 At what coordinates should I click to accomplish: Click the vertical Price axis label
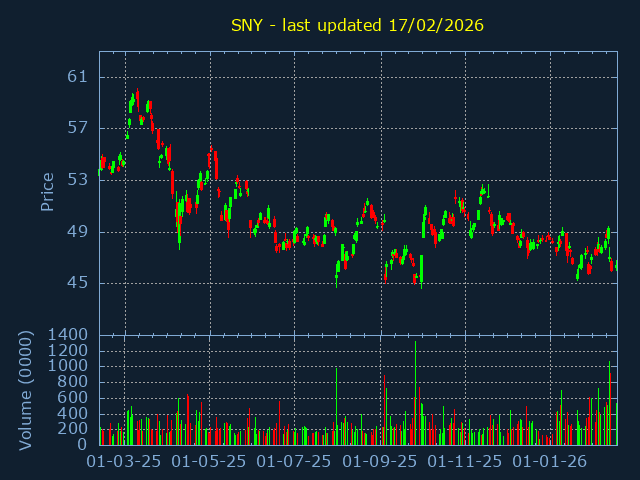point(47,191)
